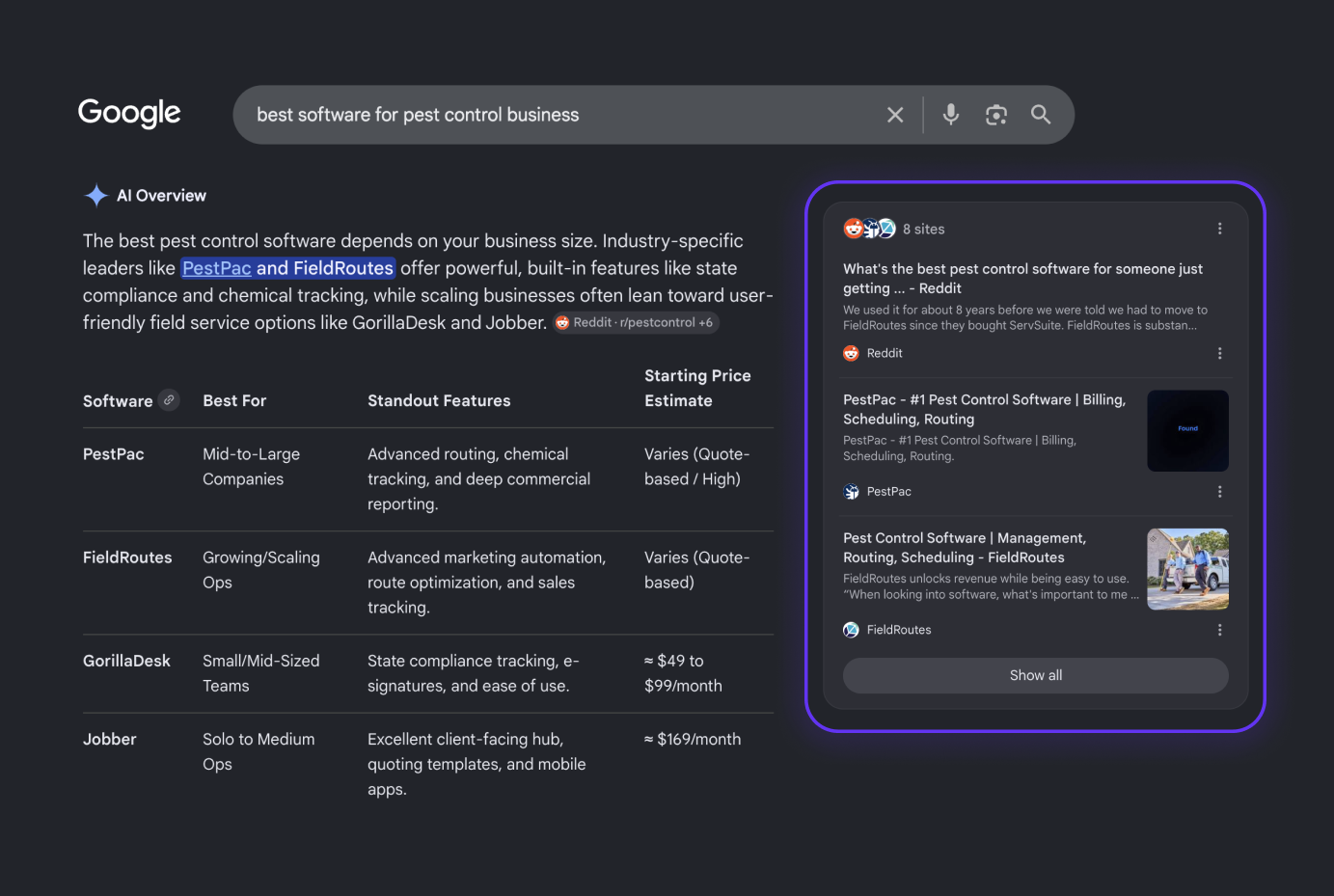Viewport: 1334px width, 896px height.
Task: Click GorillaDesk in the software table
Action: click(x=126, y=661)
